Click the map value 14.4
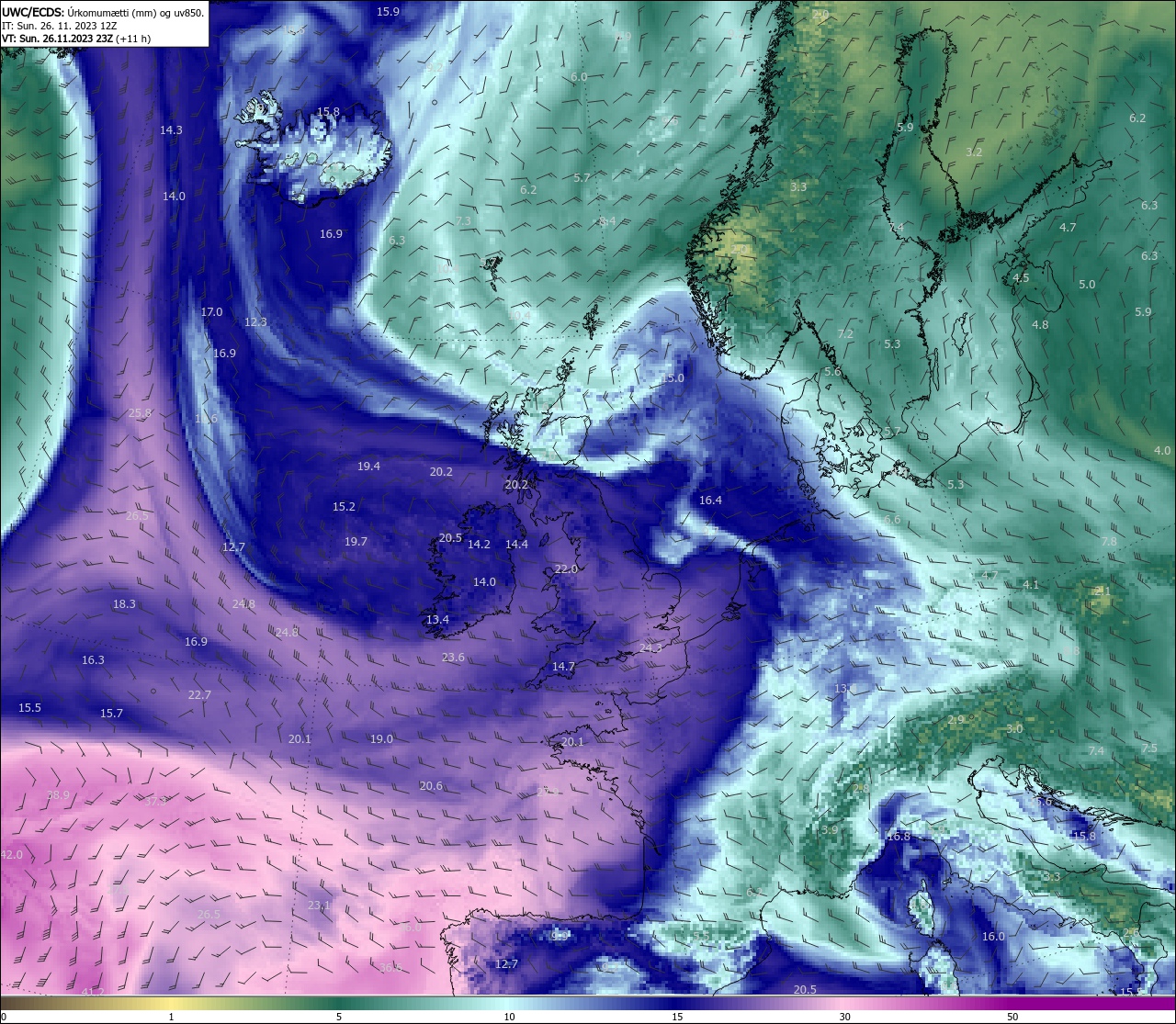The height and width of the screenshot is (1024, 1176). (516, 545)
